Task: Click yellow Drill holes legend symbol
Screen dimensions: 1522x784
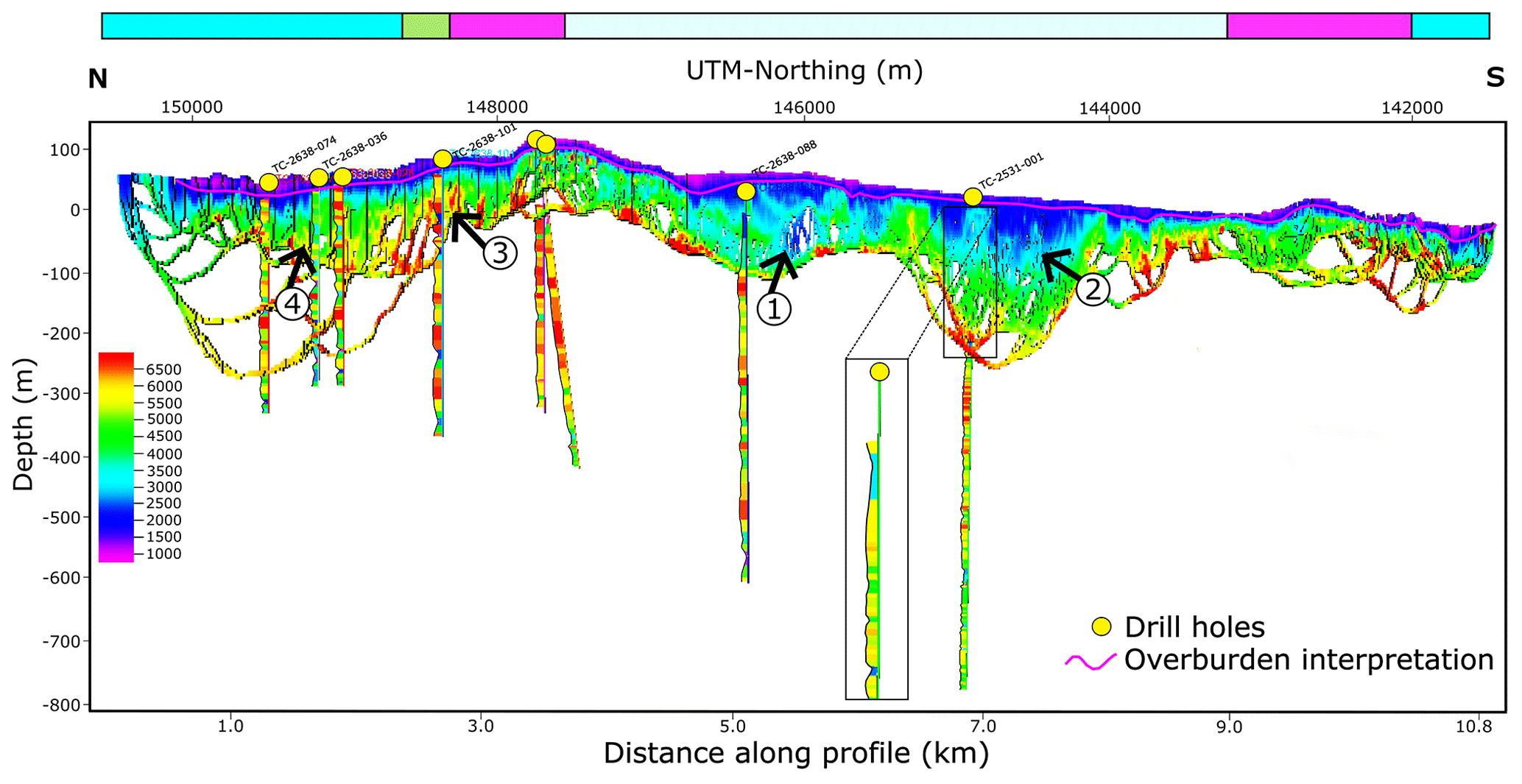Action: click(1101, 627)
